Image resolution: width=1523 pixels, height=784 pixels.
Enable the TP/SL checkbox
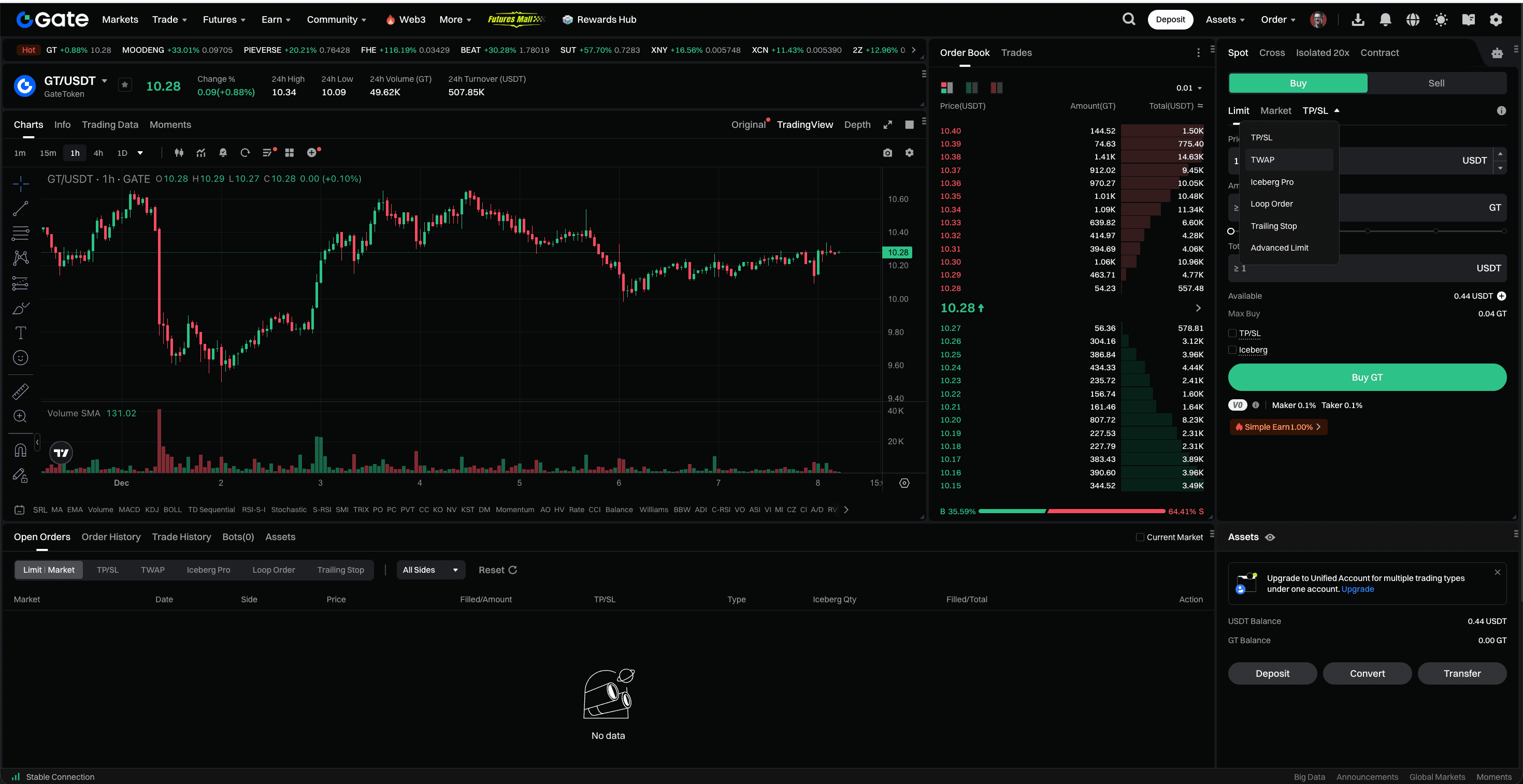tap(1233, 333)
